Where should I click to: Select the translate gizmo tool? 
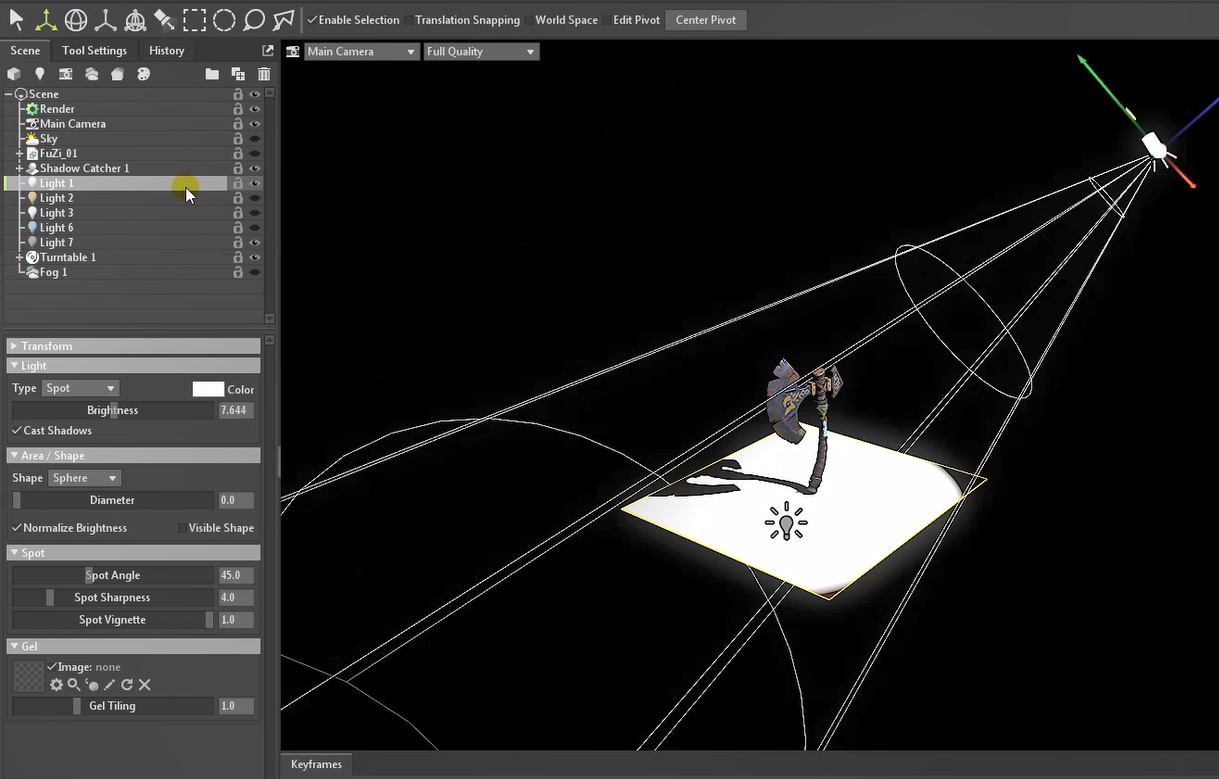[x=46, y=19]
